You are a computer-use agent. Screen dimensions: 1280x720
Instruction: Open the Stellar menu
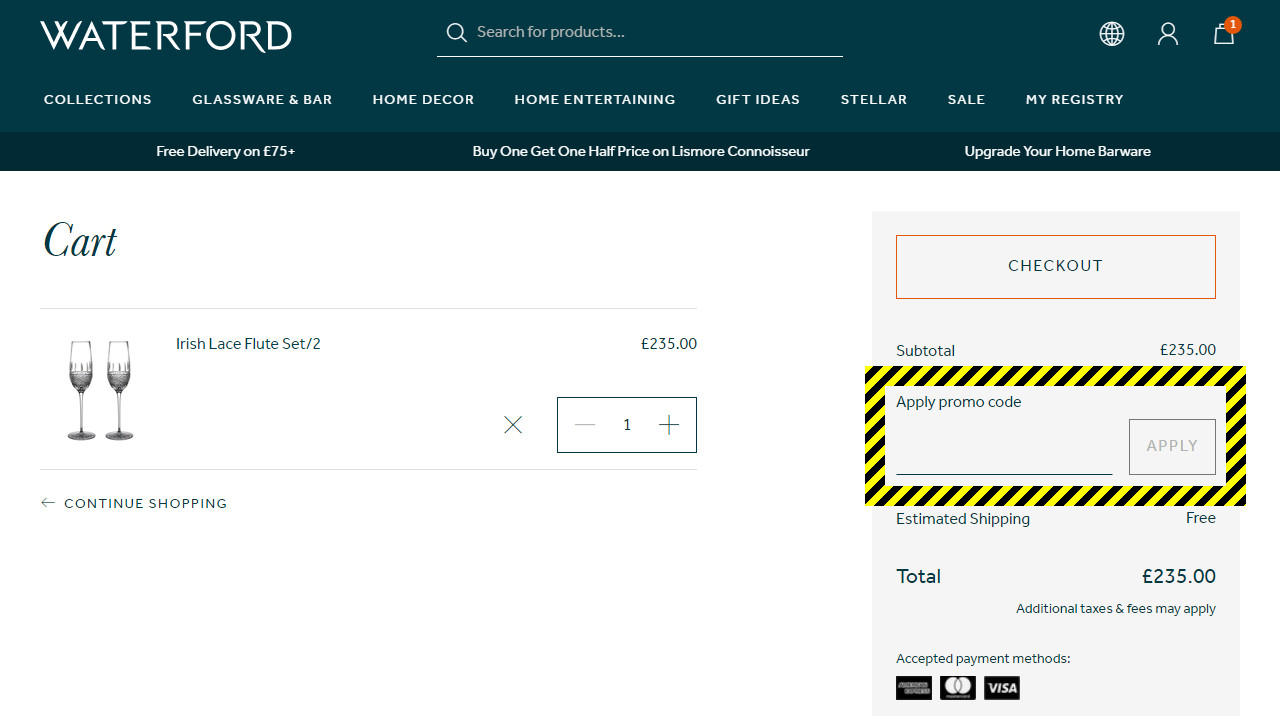874,99
